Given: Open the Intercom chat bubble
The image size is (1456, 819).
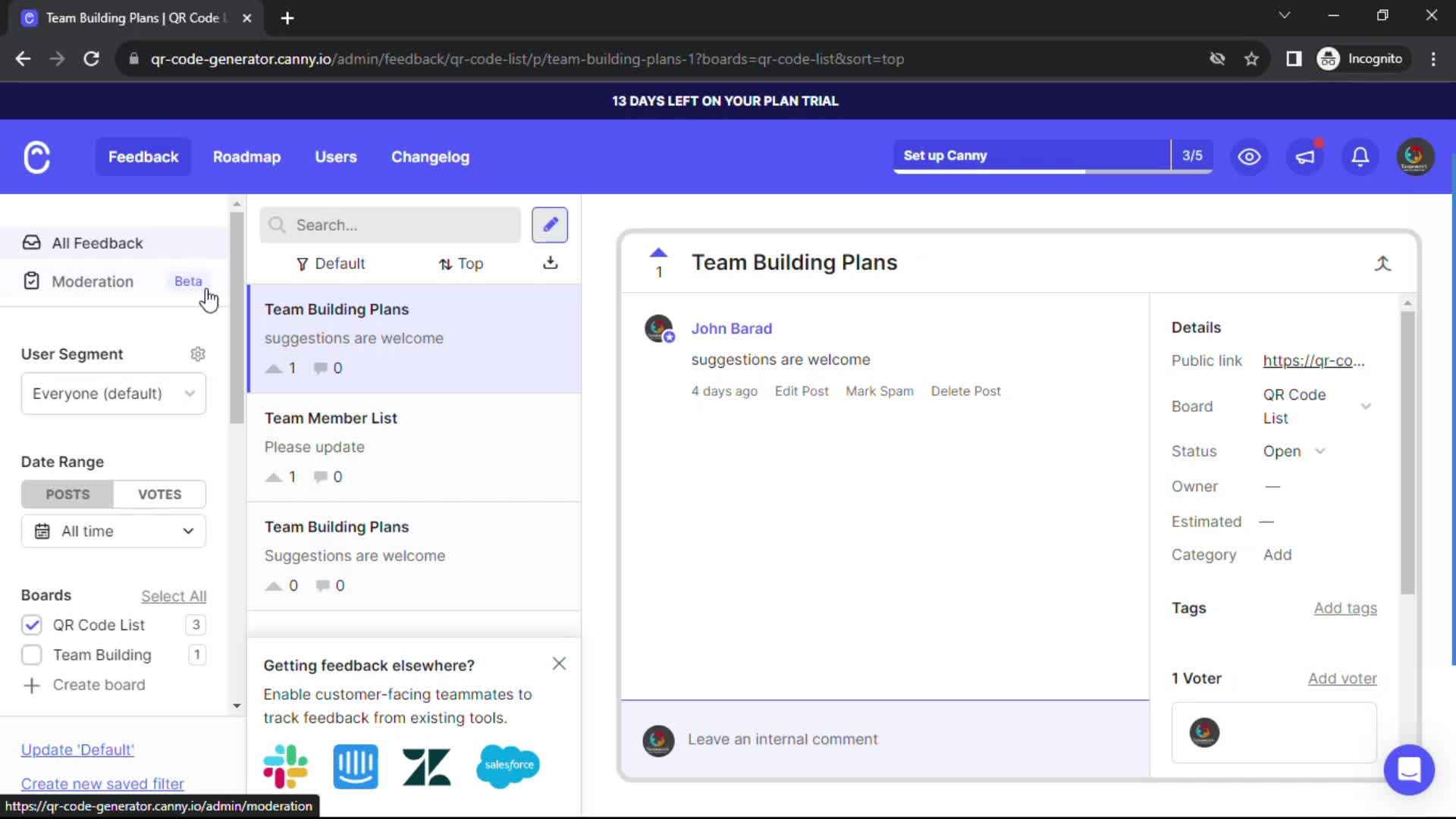Looking at the screenshot, I should click(1408, 770).
